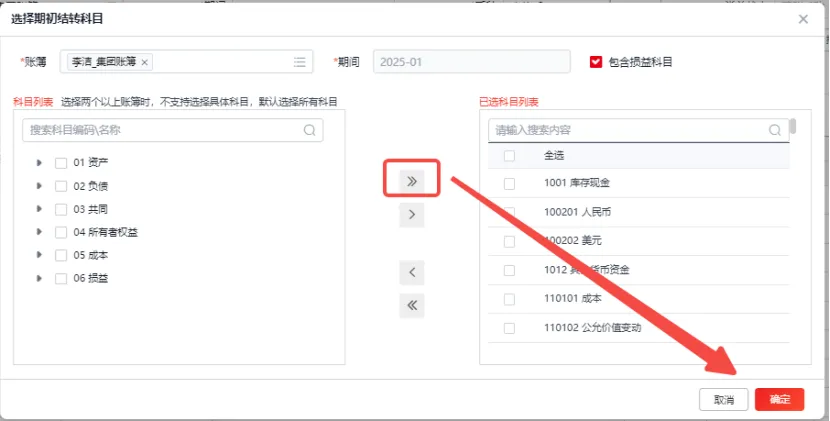The width and height of the screenshot is (830, 421).
Task: Select the 02 负债 tree item
Action: 90,186
